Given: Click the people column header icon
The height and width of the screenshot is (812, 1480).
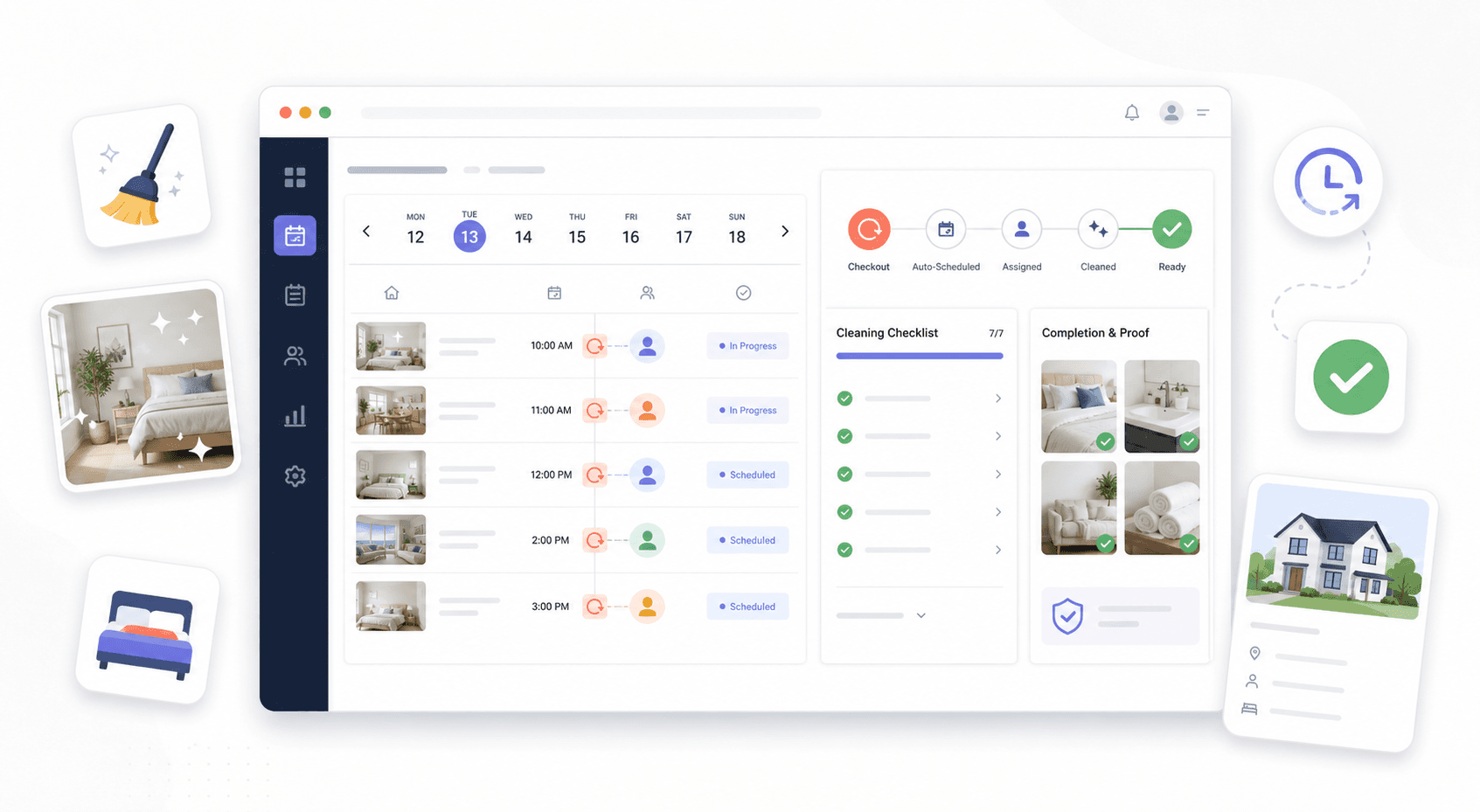Looking at the screenshot, I should (x=647, y=293).
